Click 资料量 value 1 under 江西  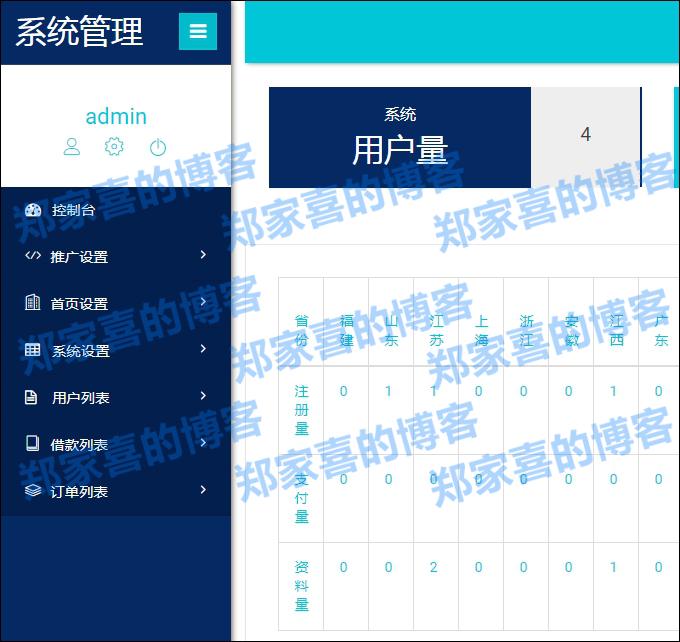pos(614,567)
